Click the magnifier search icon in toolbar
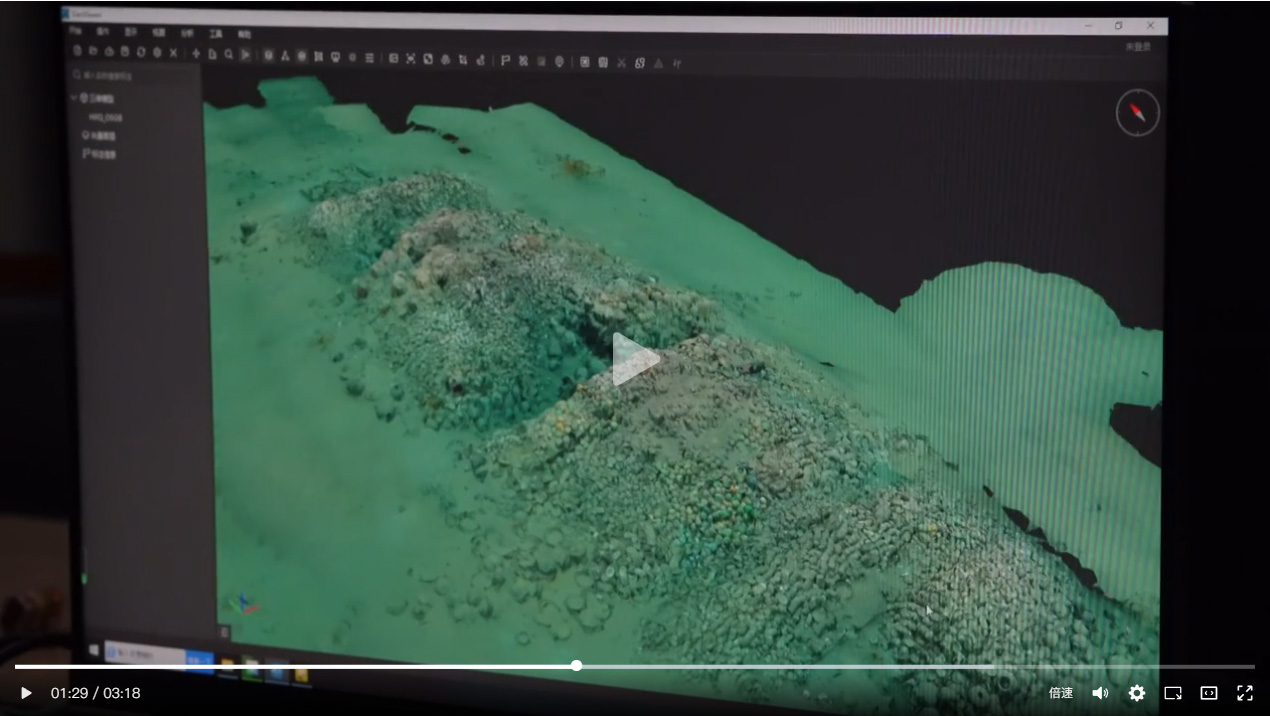 tap(229, 55)
